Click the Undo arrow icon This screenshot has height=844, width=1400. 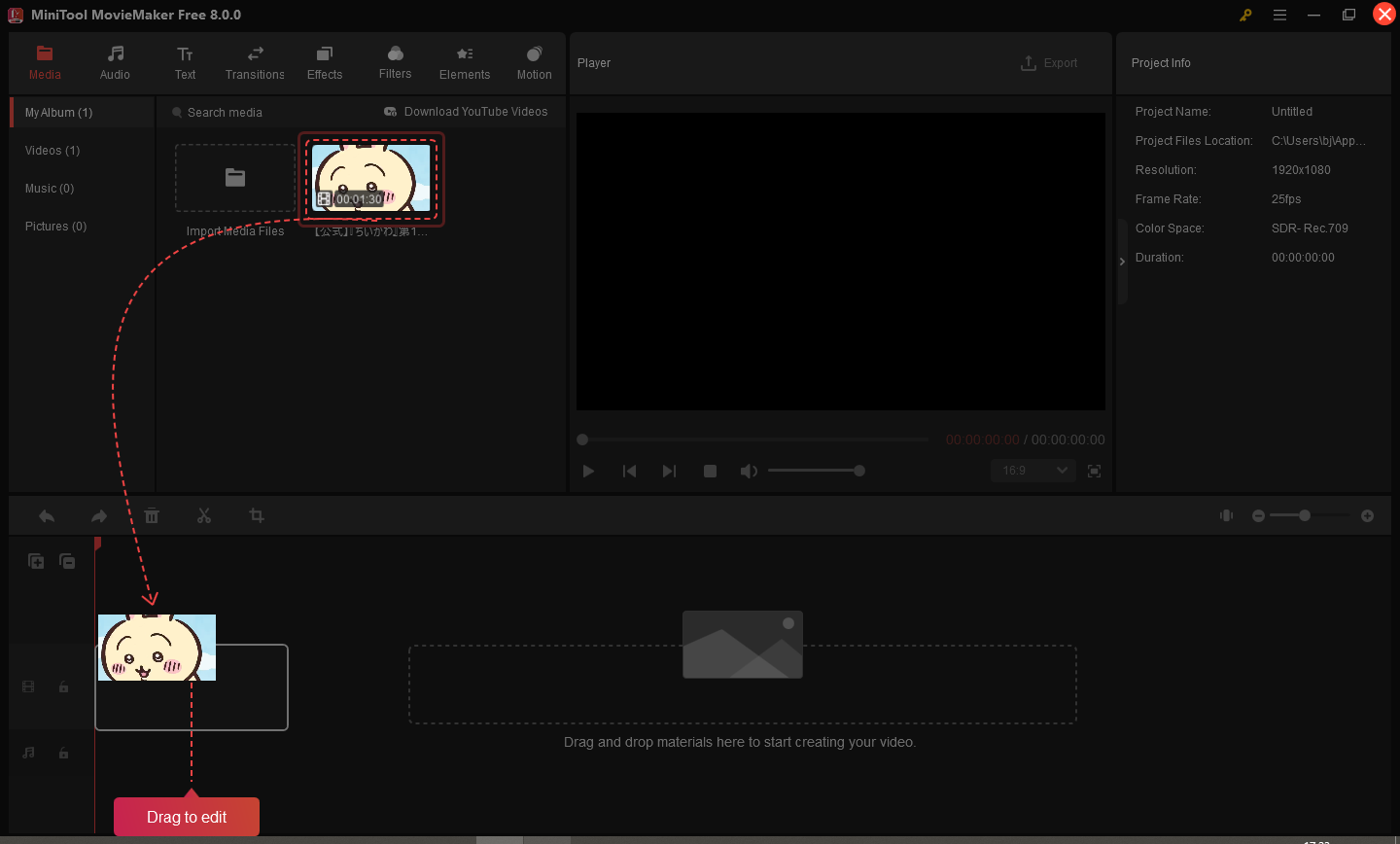(x=47, y=515)
